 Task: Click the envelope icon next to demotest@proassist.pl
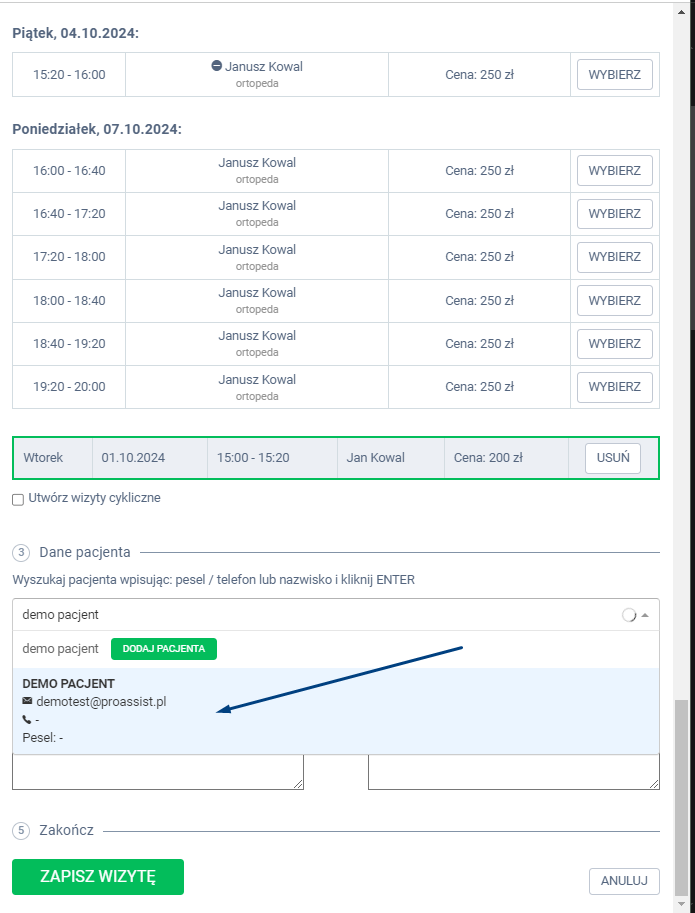[x=27, y=702]
